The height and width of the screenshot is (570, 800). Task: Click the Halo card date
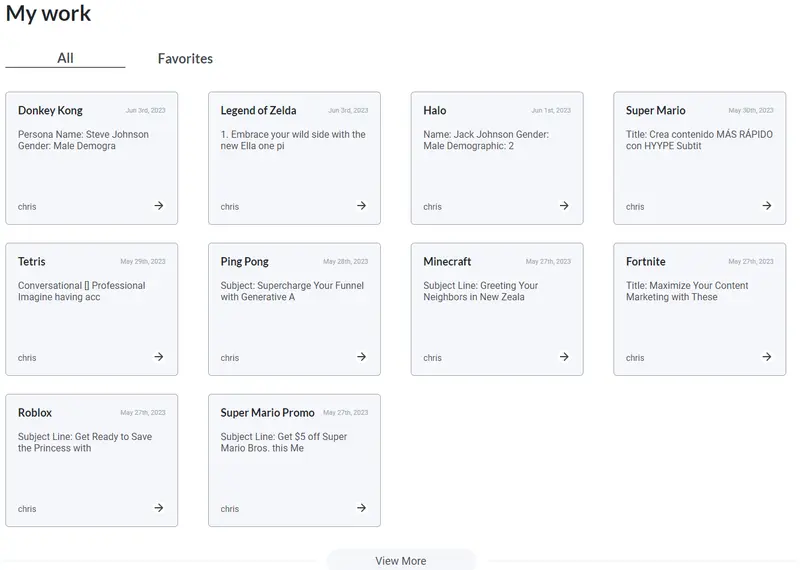pos(551,110)
